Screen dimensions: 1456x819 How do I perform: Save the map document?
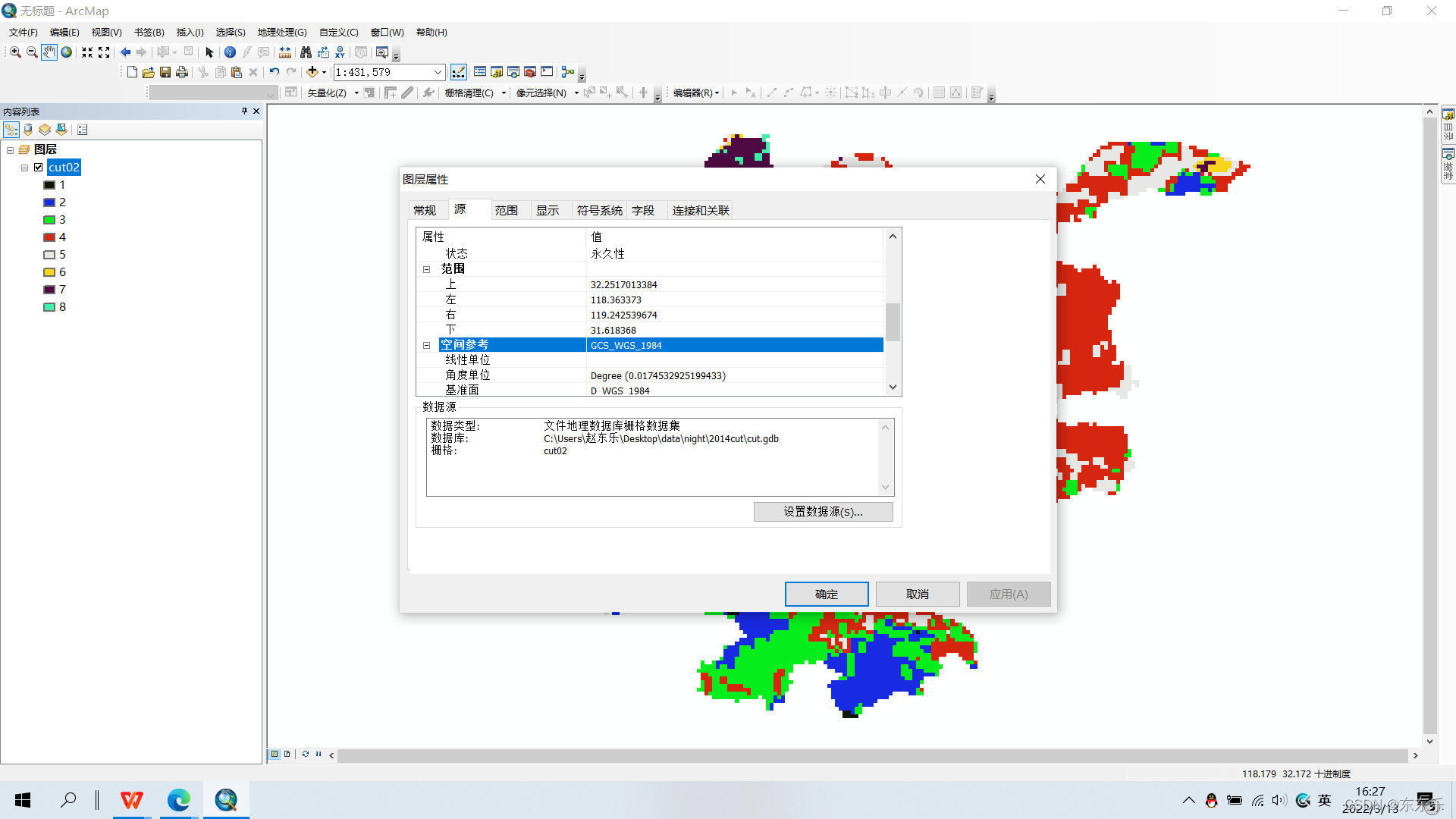[x=165, y=72]
